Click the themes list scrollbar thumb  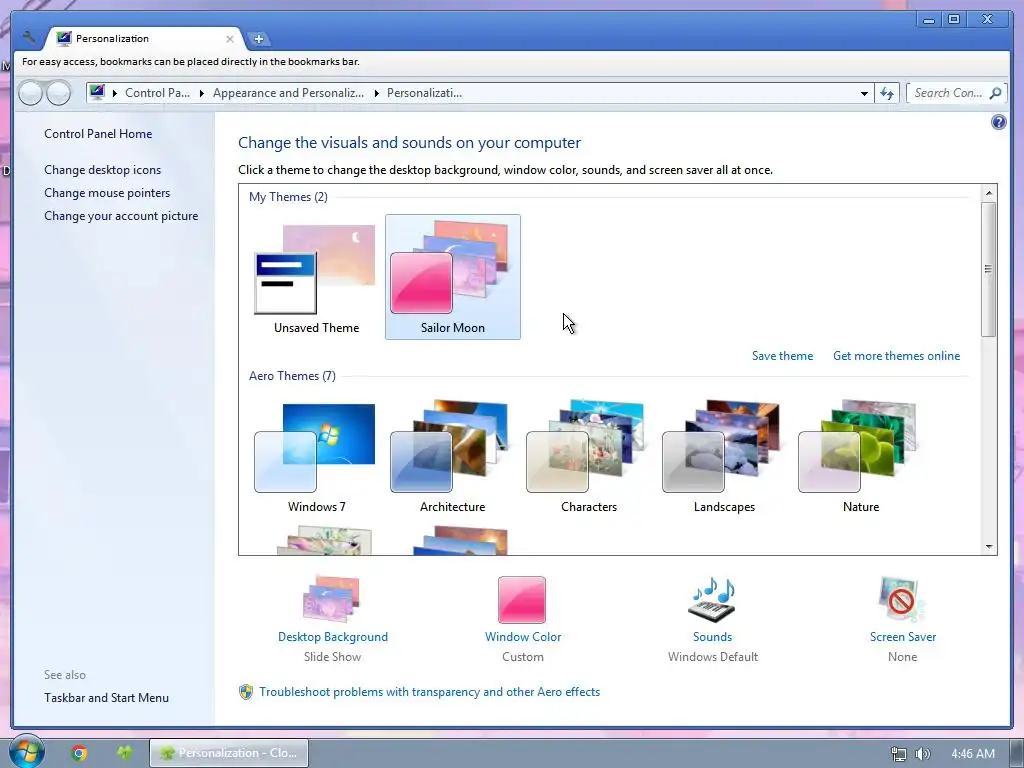989,269
